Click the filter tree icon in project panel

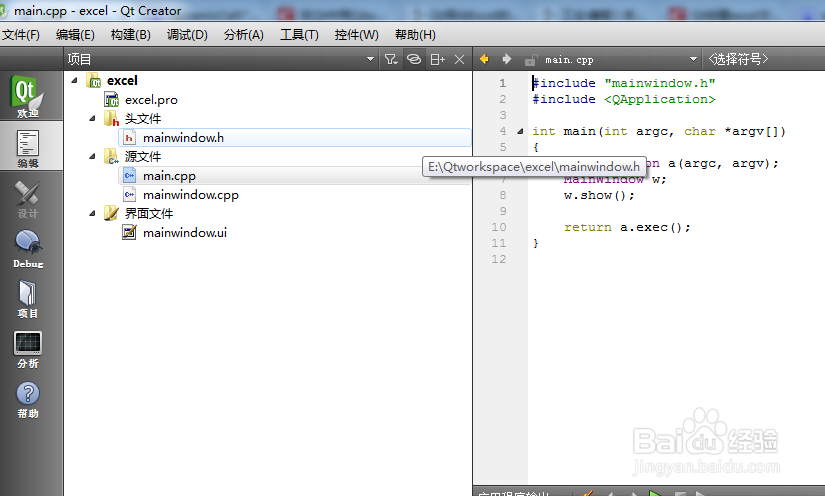(390, 59)
